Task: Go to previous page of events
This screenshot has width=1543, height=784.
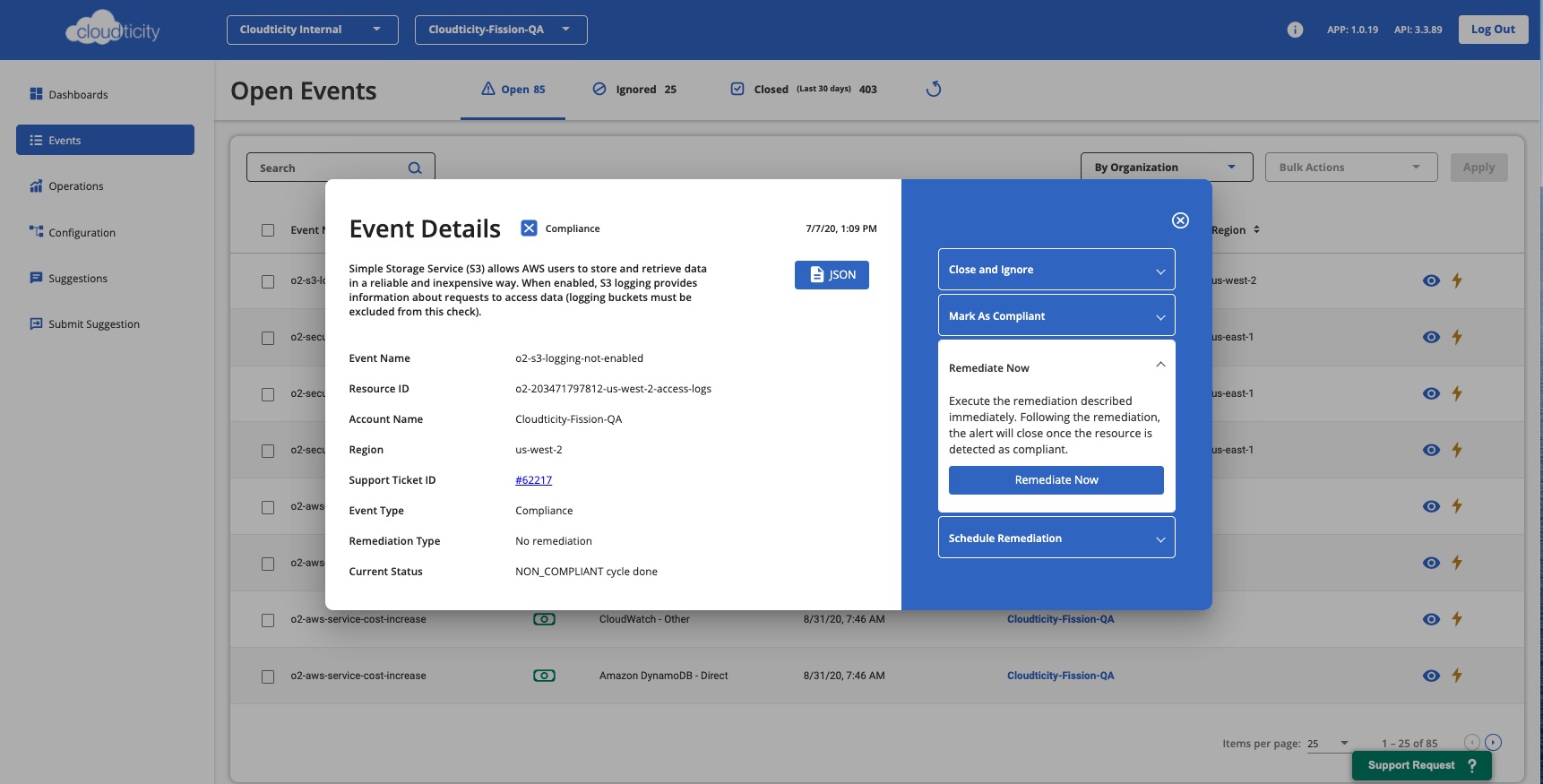Action: (1471, 742)
